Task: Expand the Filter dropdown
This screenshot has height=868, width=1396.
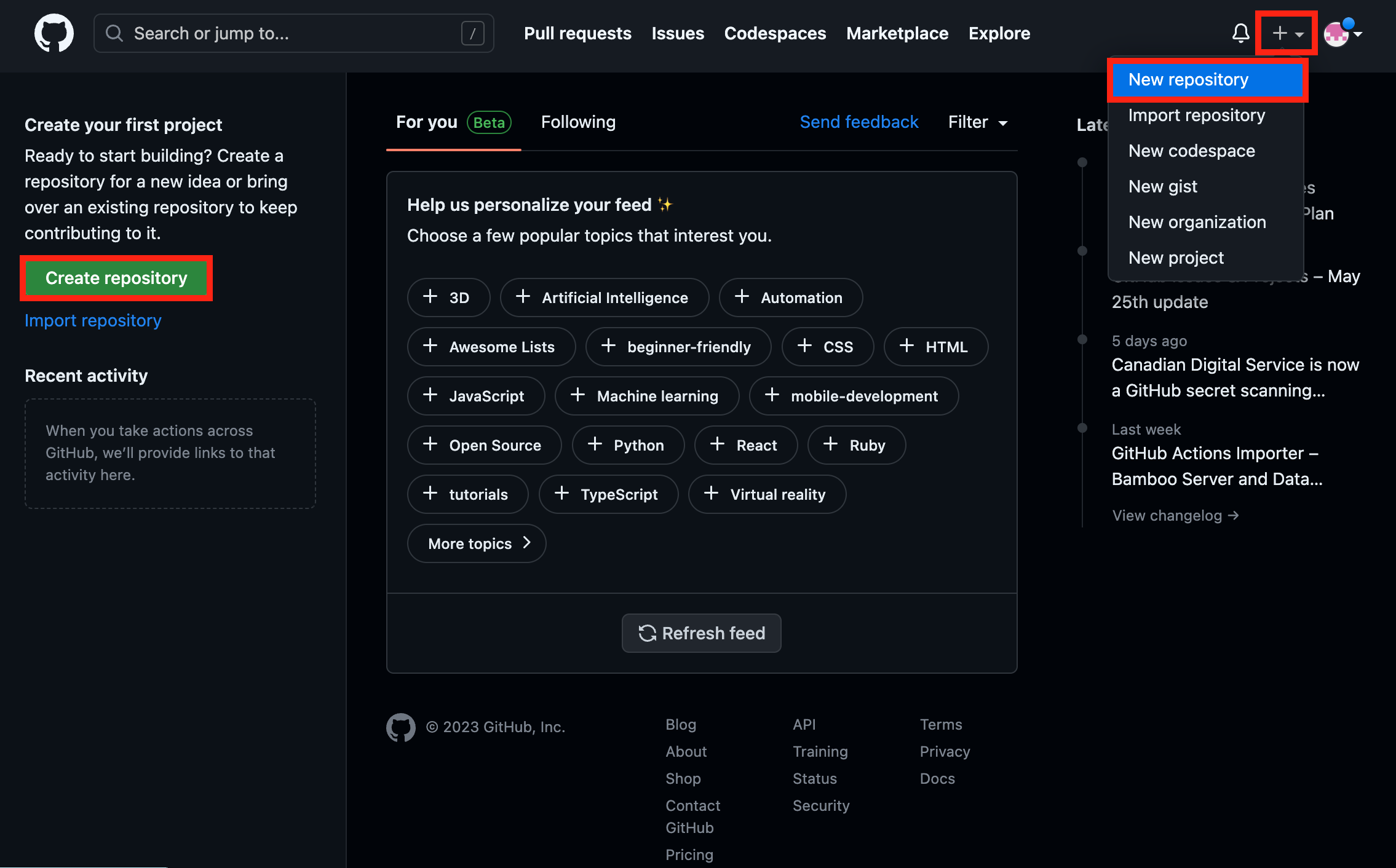Action: [977, 122]
